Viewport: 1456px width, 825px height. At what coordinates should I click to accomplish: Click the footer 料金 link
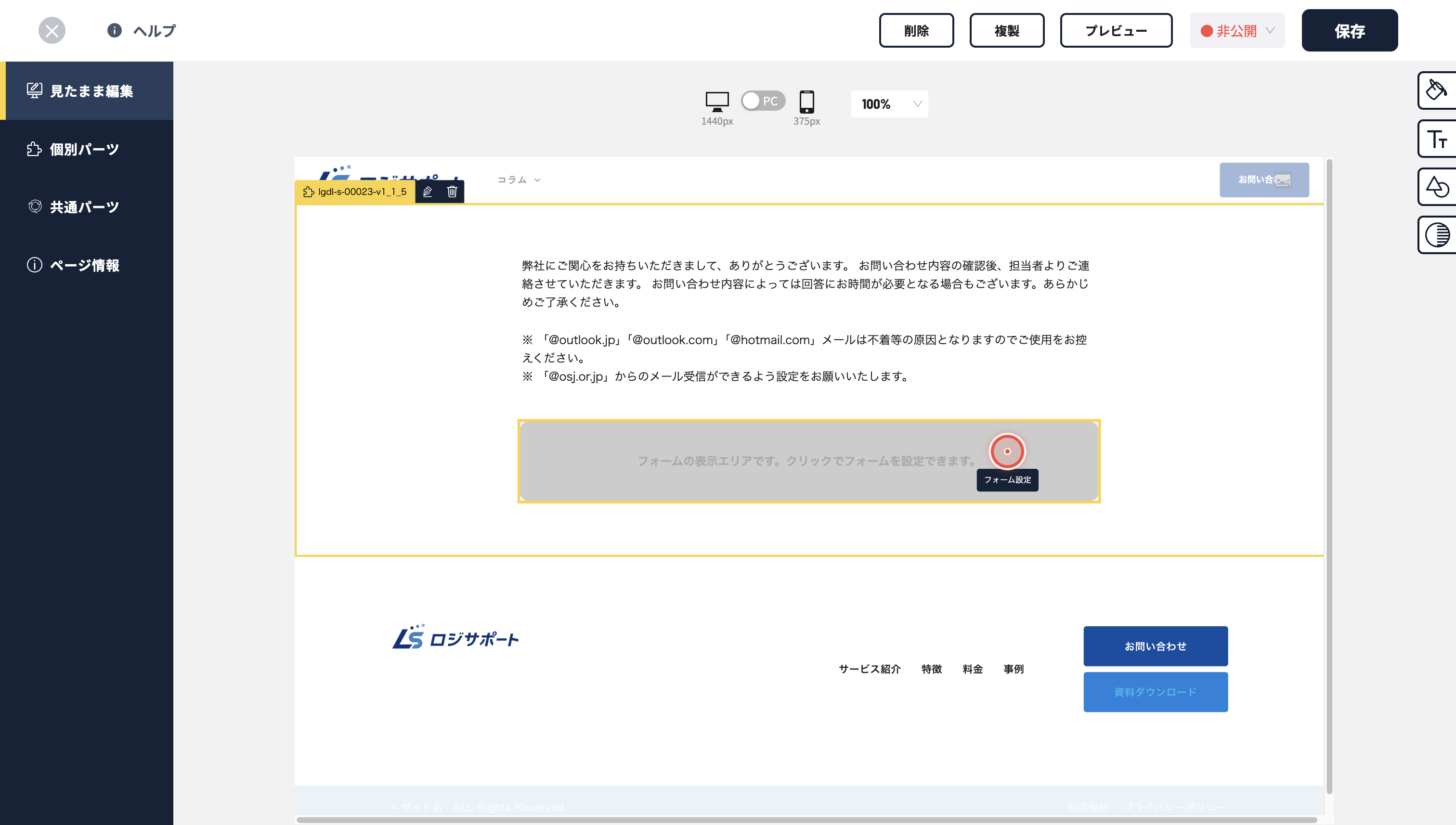(x=973, y=669)
